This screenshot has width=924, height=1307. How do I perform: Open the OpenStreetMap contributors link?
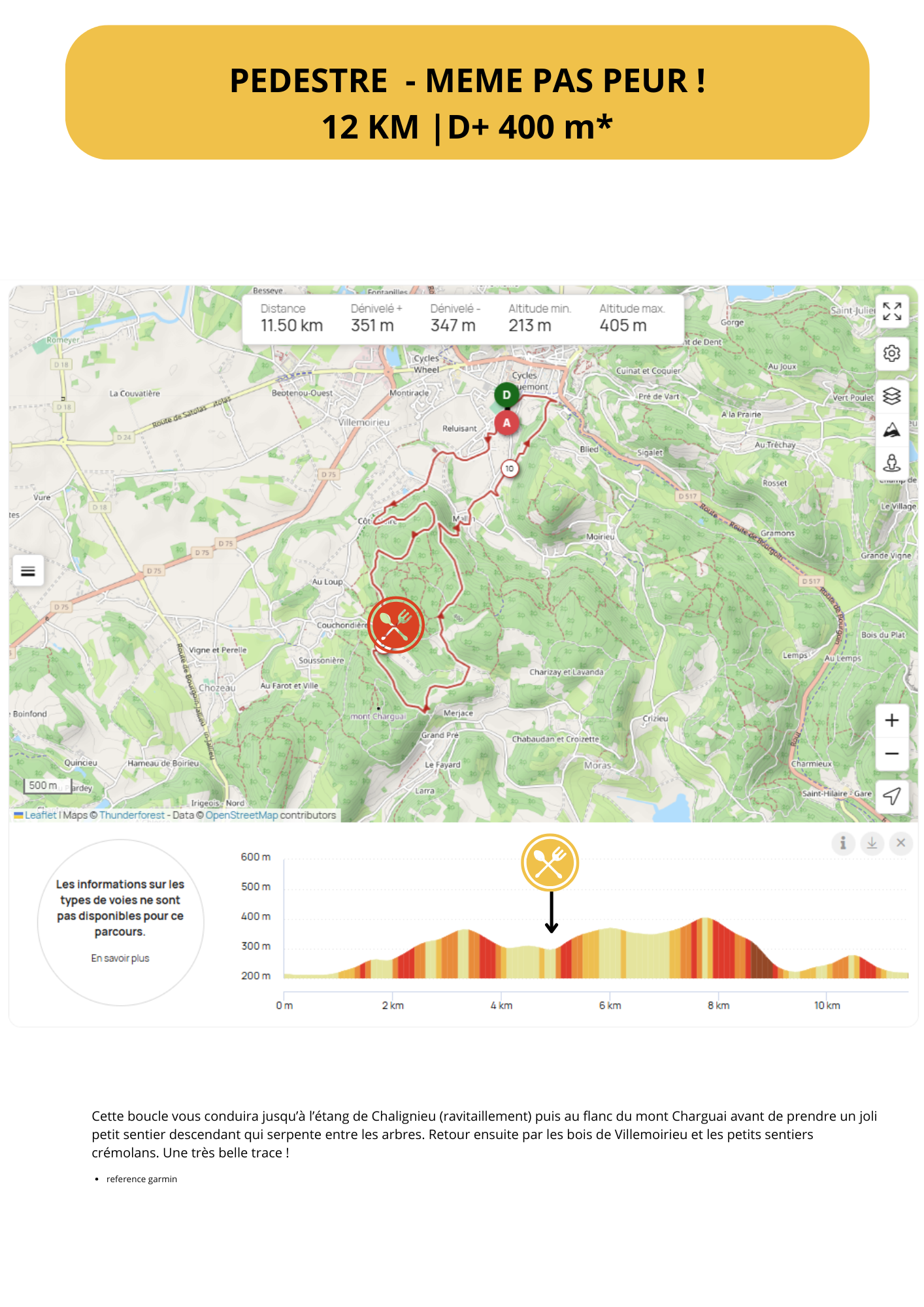241,815
